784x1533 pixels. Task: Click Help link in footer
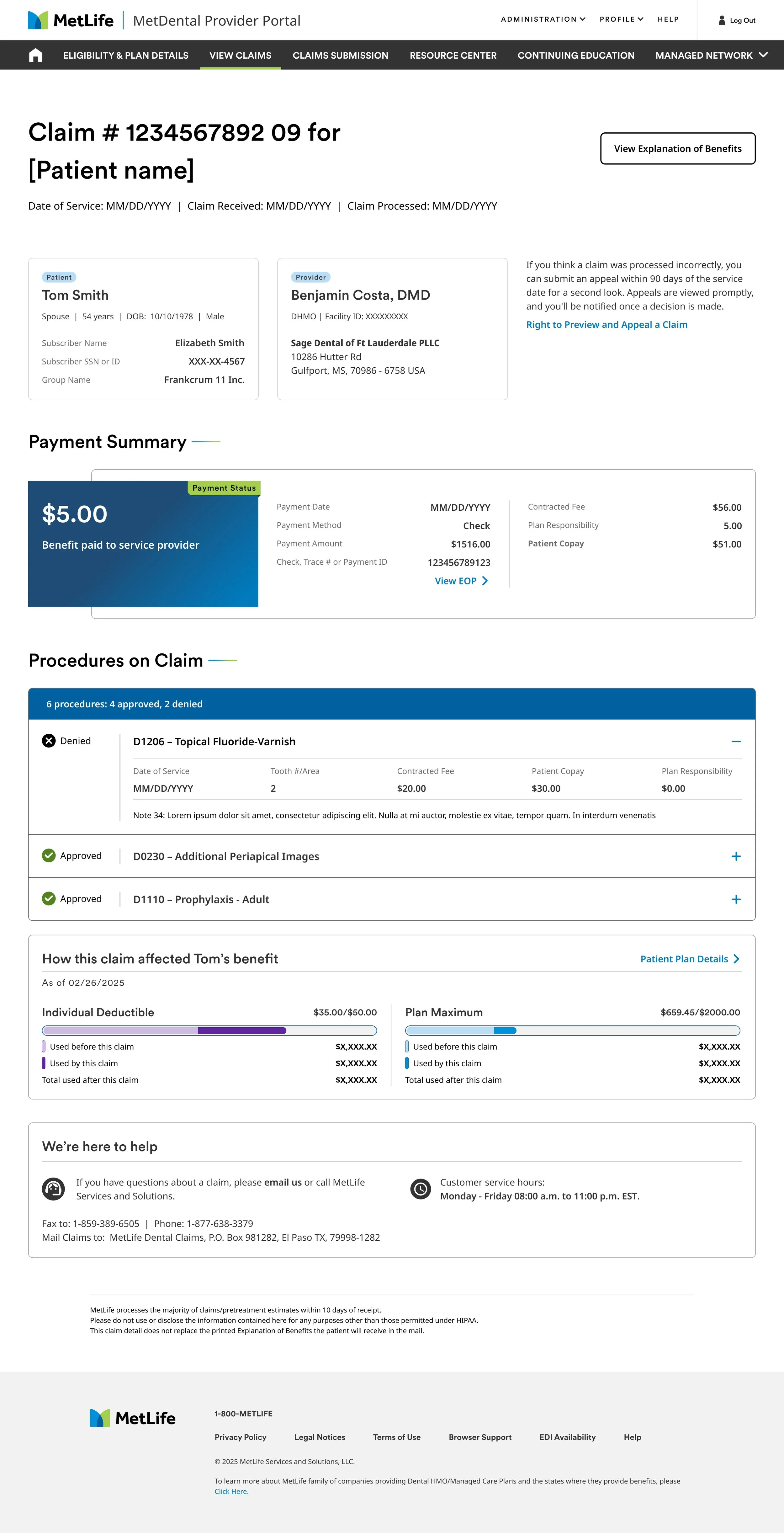(x=632, y=1437)
